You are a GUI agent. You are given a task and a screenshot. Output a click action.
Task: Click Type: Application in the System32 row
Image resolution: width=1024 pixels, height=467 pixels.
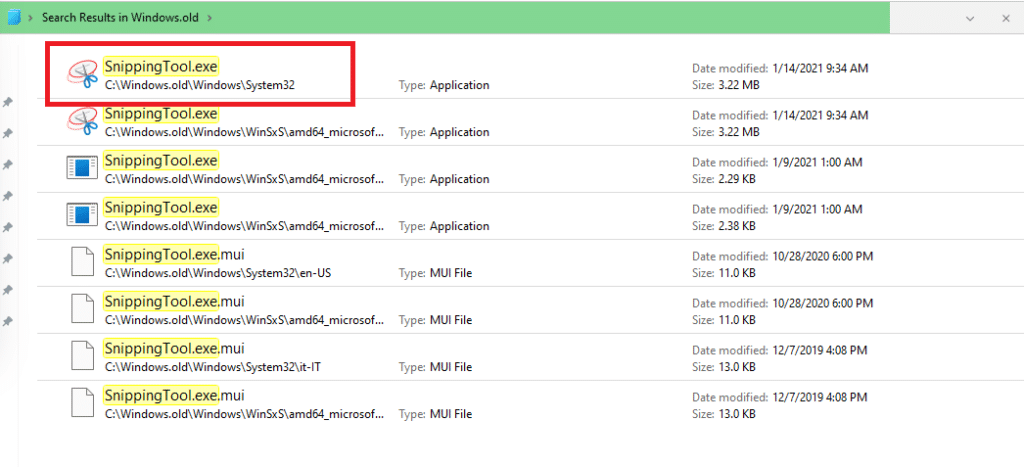(444, 85)
